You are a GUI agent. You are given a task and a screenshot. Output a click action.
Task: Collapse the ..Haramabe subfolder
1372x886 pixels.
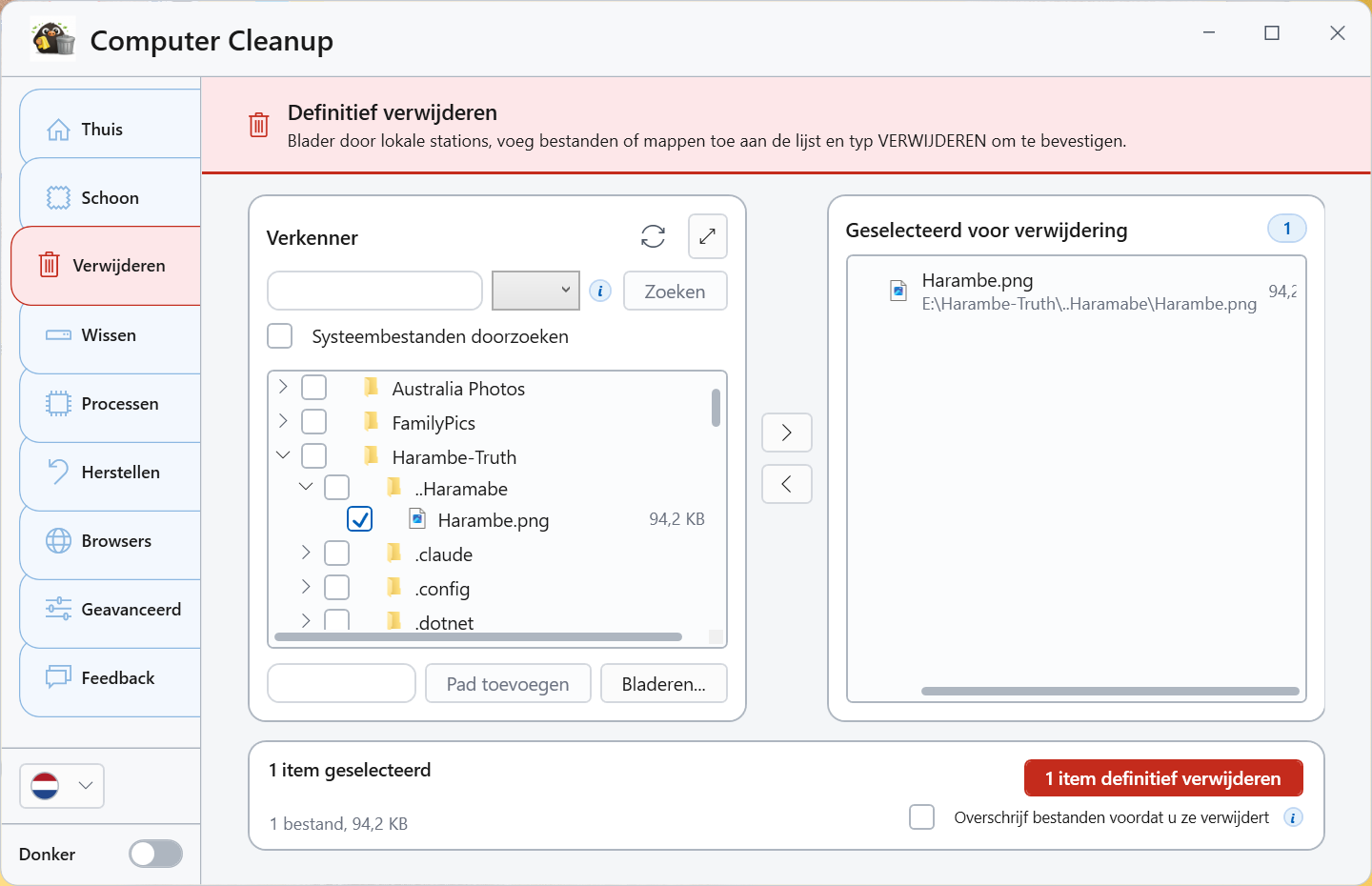point(306,487)
